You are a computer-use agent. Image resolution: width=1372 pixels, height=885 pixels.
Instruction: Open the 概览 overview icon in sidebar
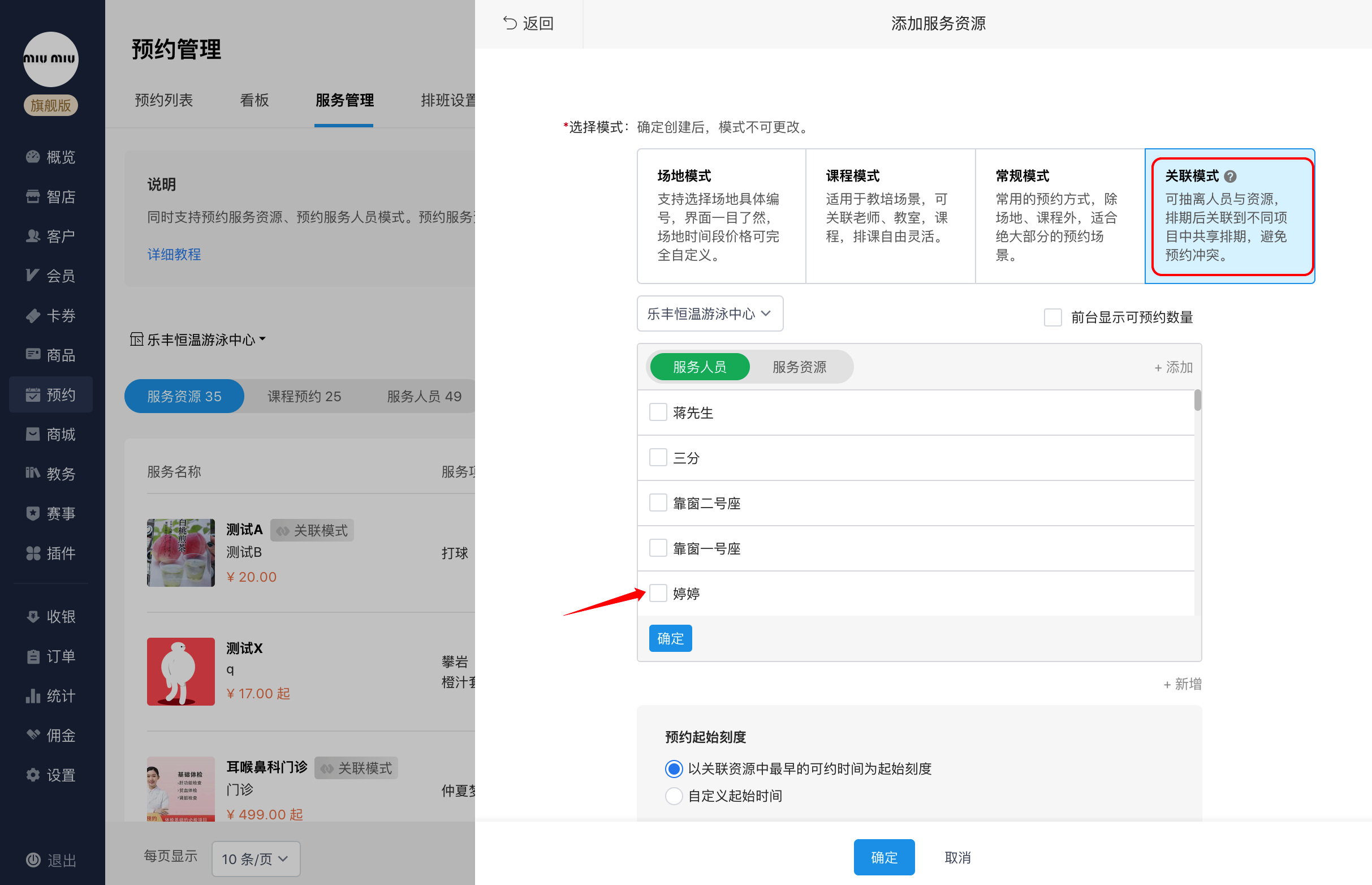click(x=33, y=156)
